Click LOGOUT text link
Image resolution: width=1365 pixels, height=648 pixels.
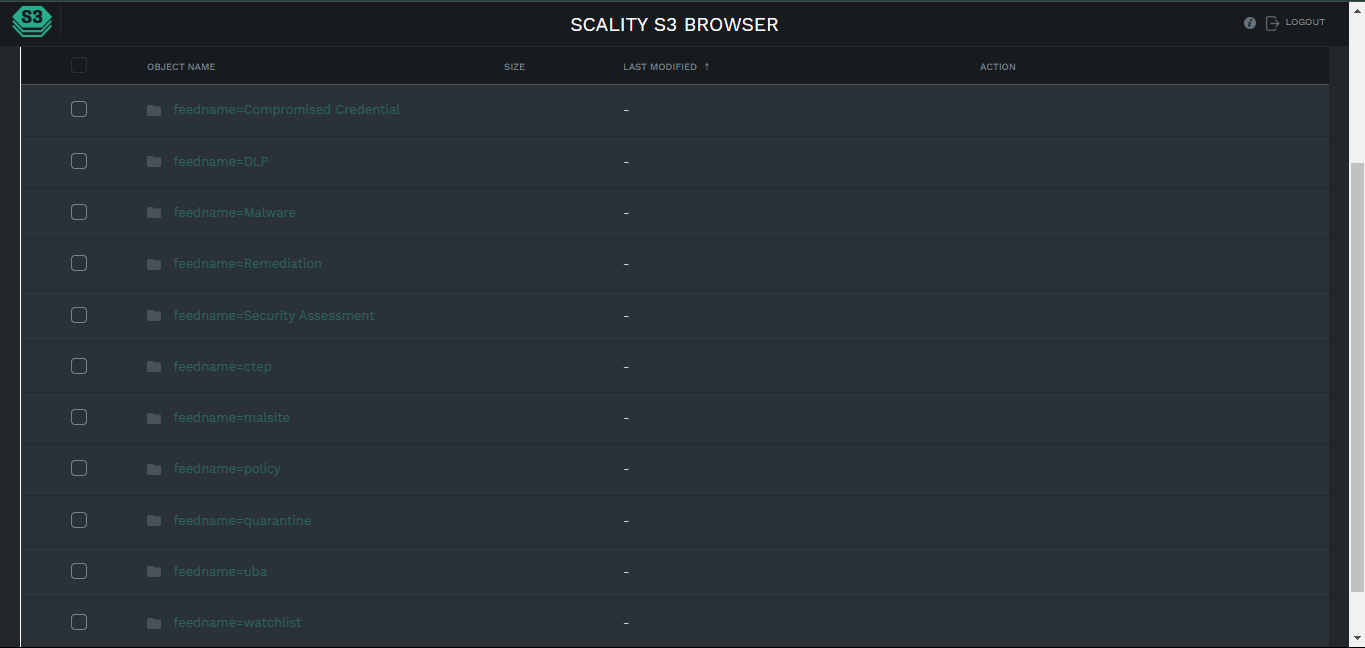pos(1305,22)
